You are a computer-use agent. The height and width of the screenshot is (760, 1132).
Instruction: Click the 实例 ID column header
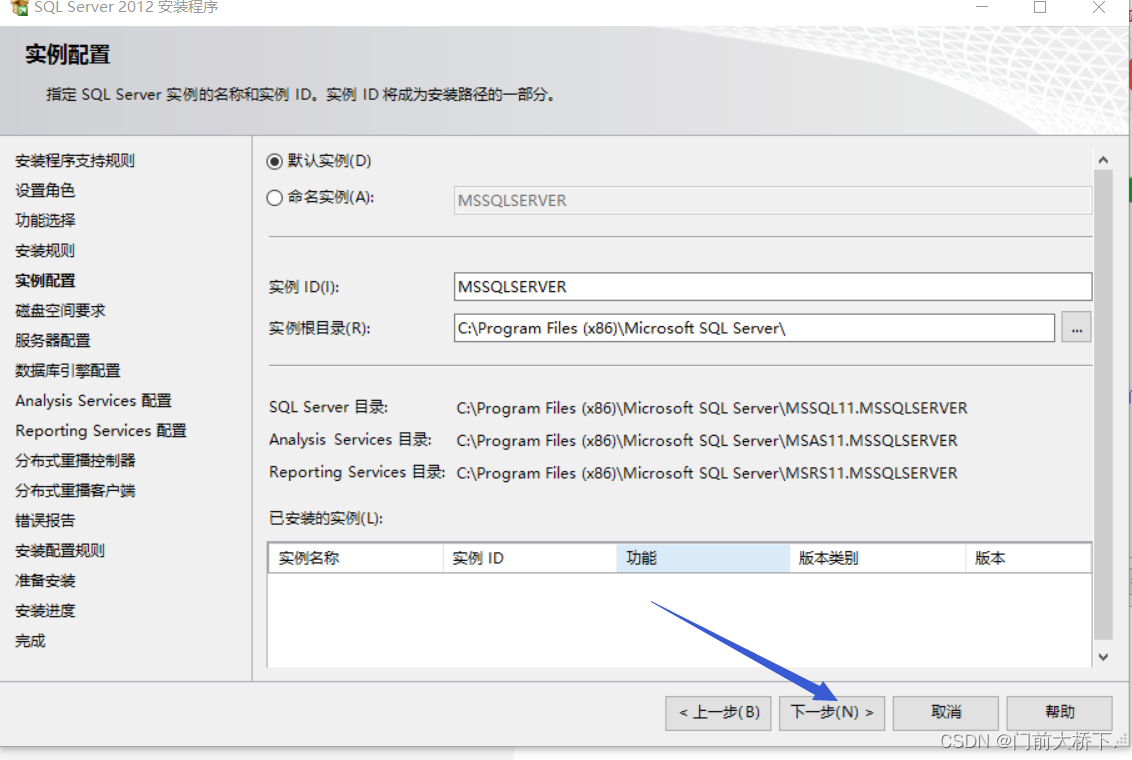pyautogui.click(x=530, y=558)
